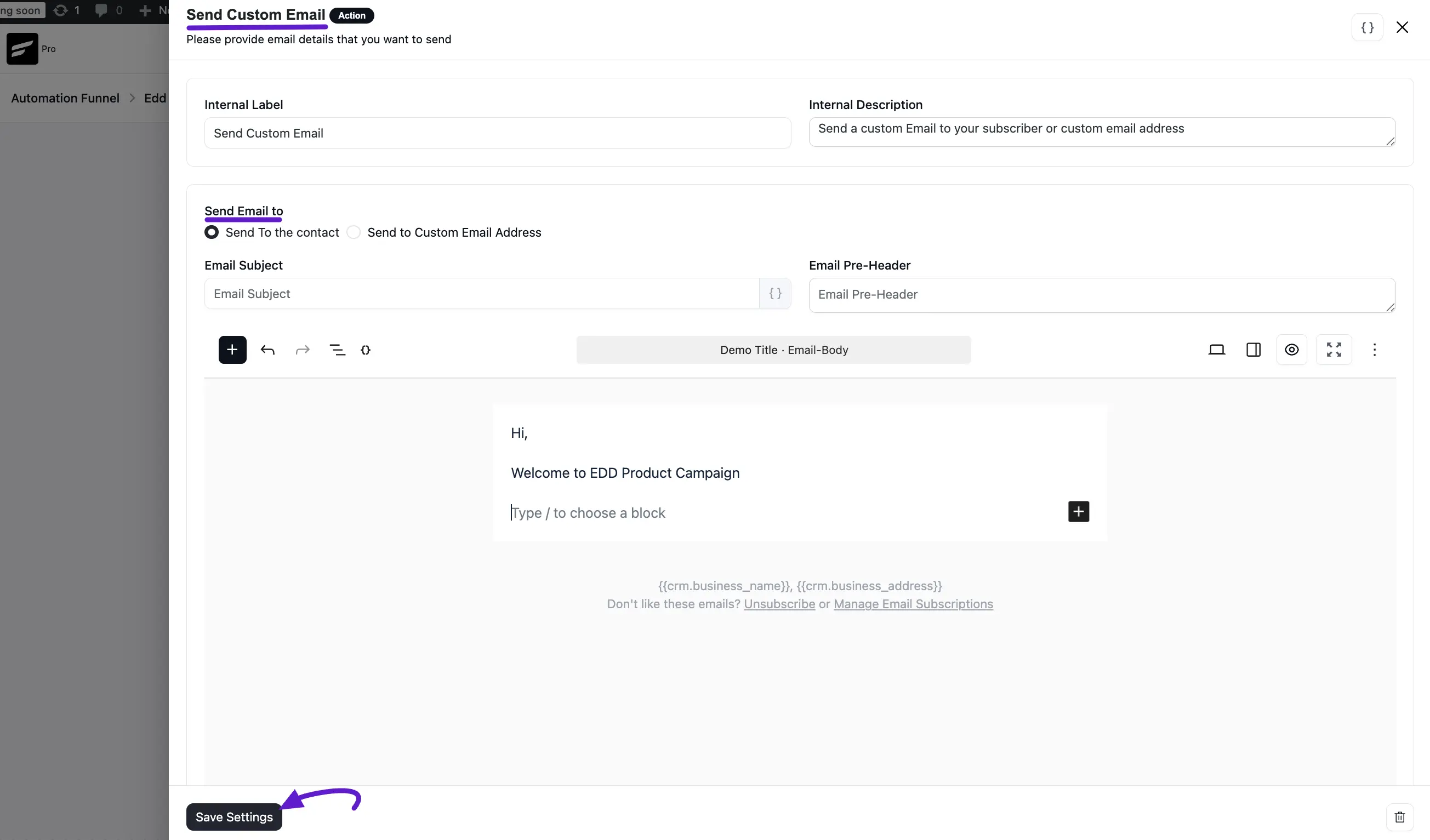Follow the Unsubscribe footer link

point(779,604)
